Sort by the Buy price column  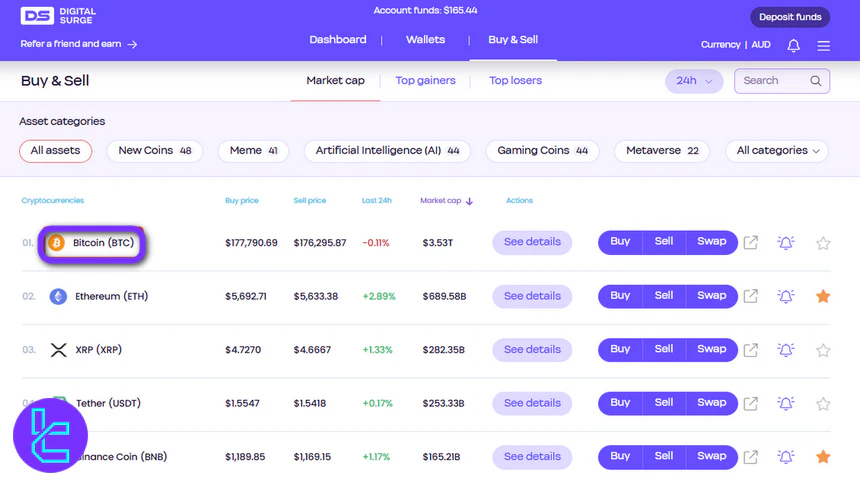pyautogui.click(x=241, y=201)
